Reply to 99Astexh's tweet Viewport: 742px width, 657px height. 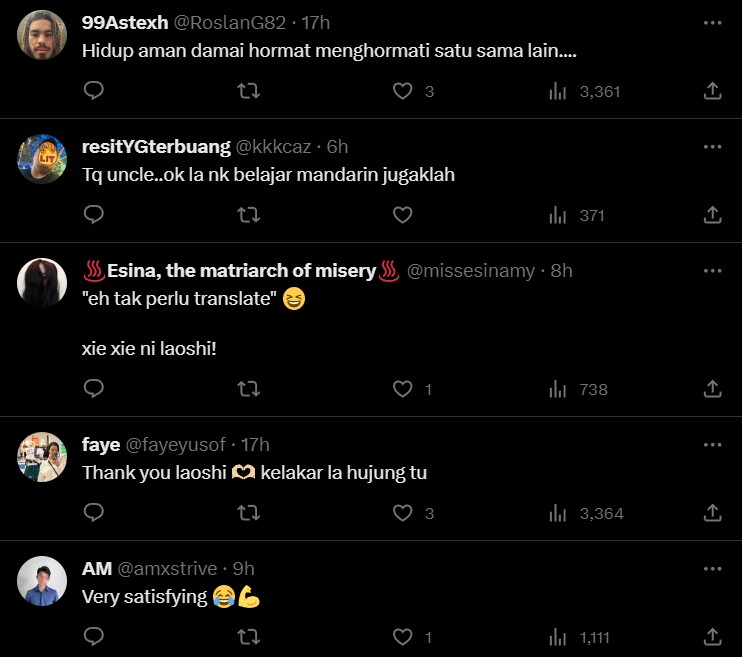coord(94,91)
